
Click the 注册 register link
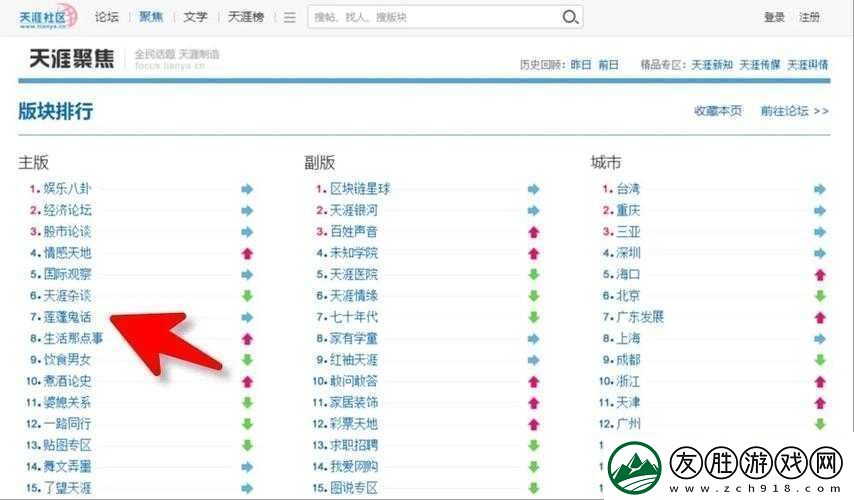(809, 17)
